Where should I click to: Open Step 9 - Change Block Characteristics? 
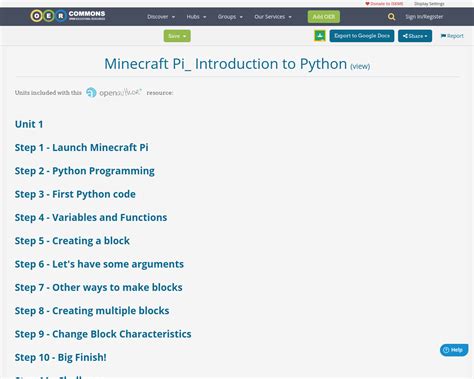coord(103,334)
